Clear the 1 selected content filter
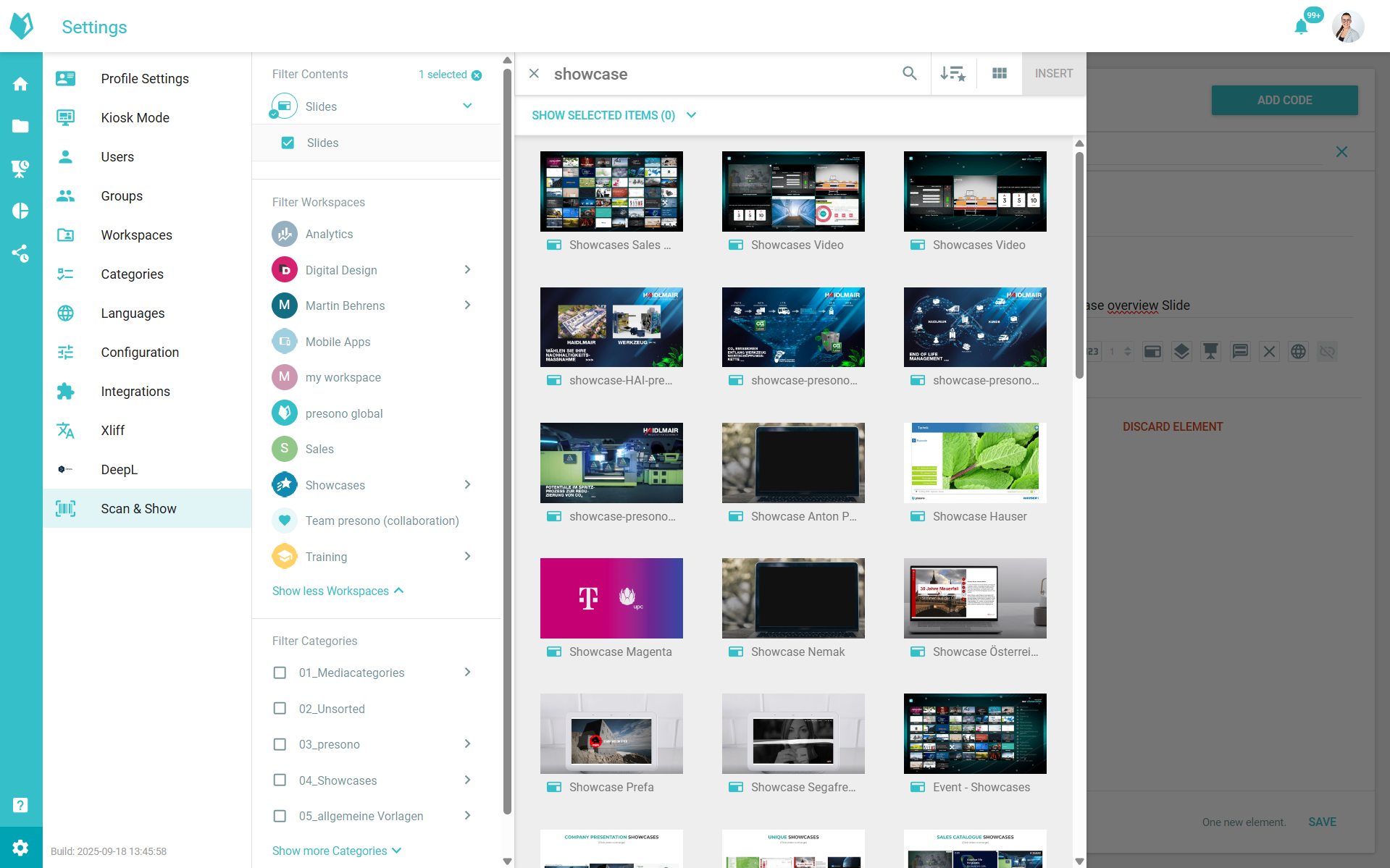The width and height of the screenshot is (1390, 868). coord(477,75)
